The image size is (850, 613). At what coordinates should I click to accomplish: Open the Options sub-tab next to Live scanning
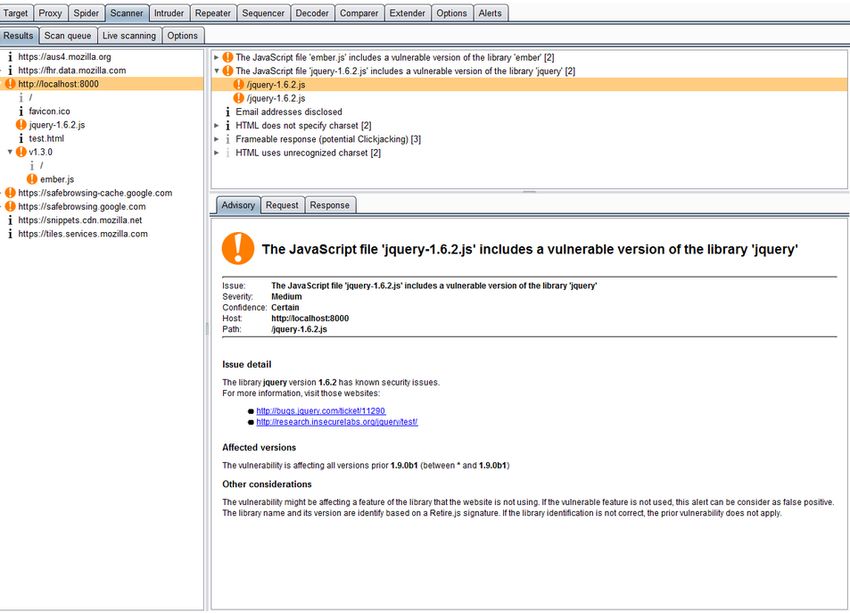183,36
